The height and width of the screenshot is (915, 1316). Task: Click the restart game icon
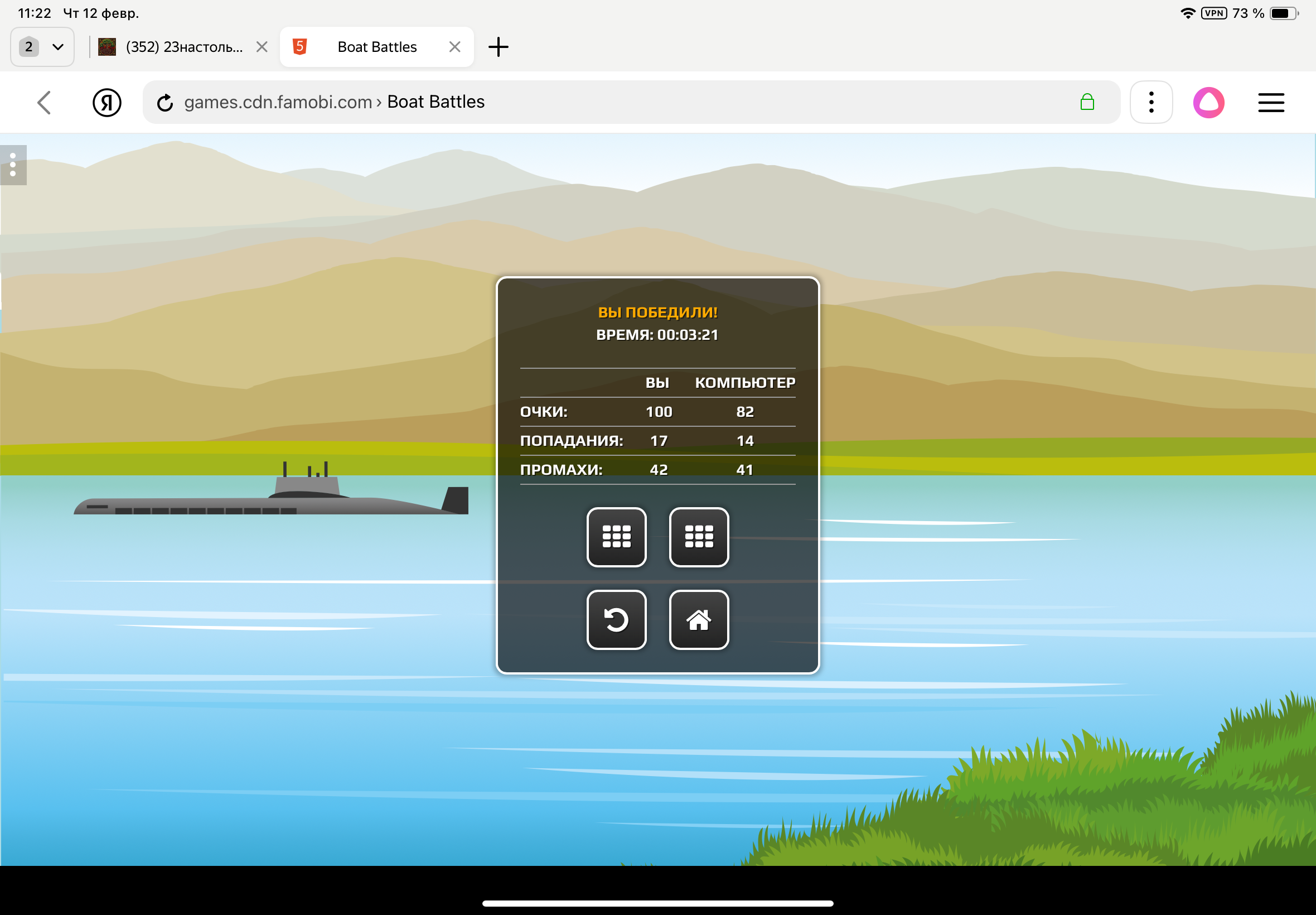pyautogui.click(x=617, y=620)
